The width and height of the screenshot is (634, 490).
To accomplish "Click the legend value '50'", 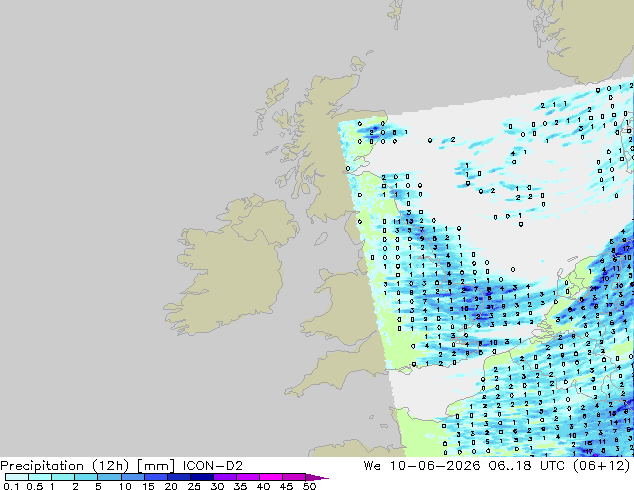I will tap(309, 486).
